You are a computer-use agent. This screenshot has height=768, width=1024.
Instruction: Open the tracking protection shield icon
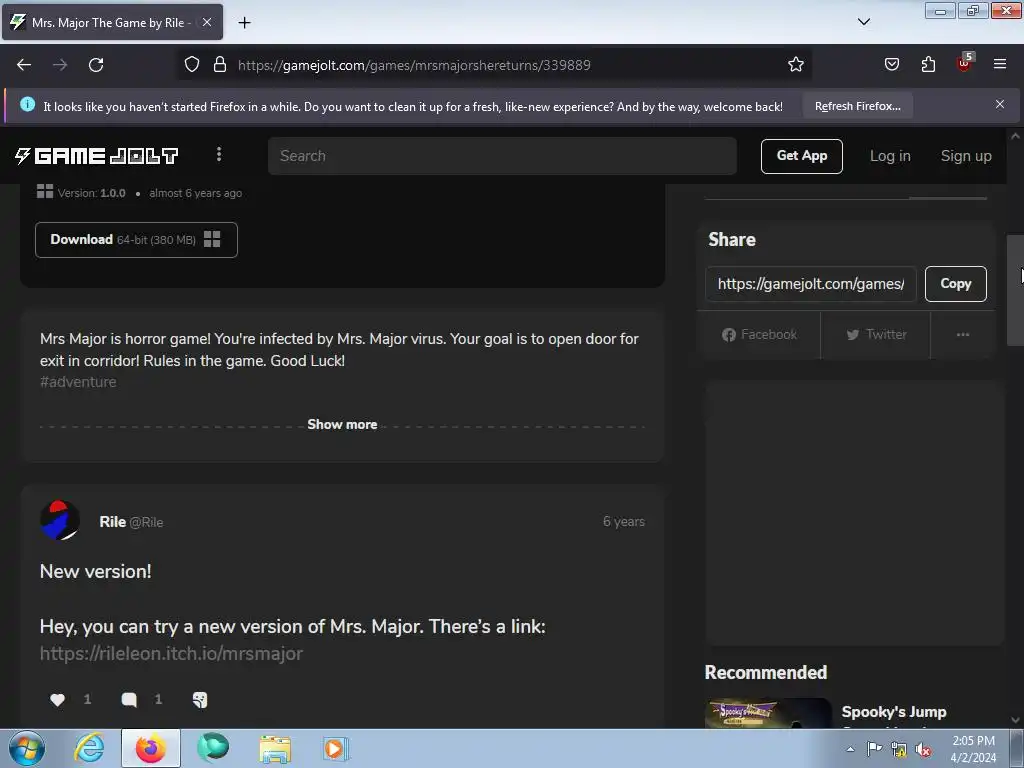pos(191,65)
